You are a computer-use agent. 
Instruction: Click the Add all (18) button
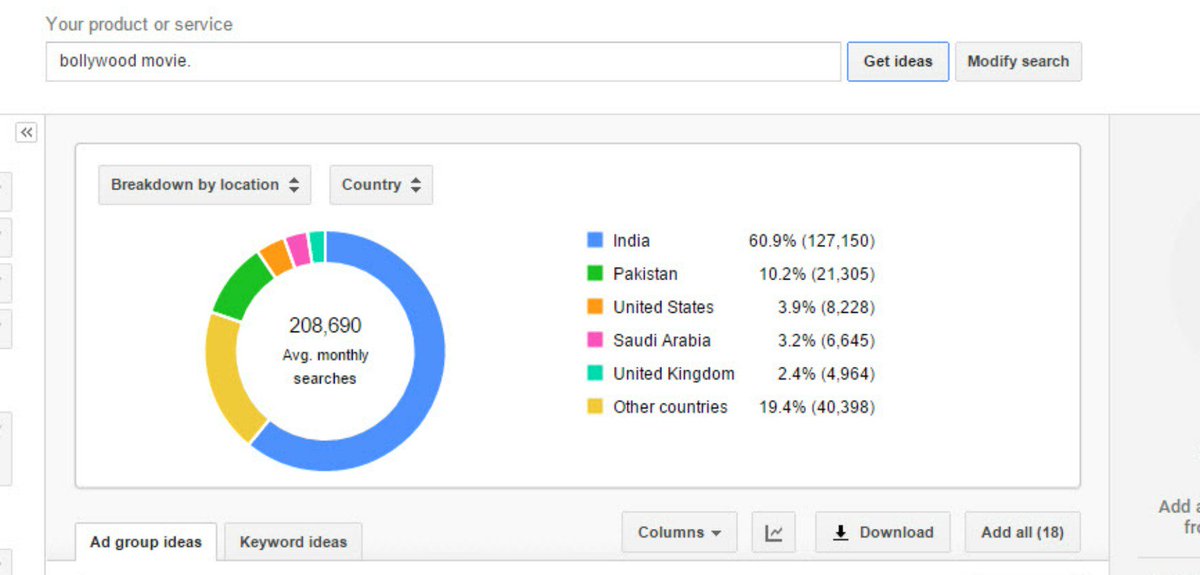pos(1022,533)
